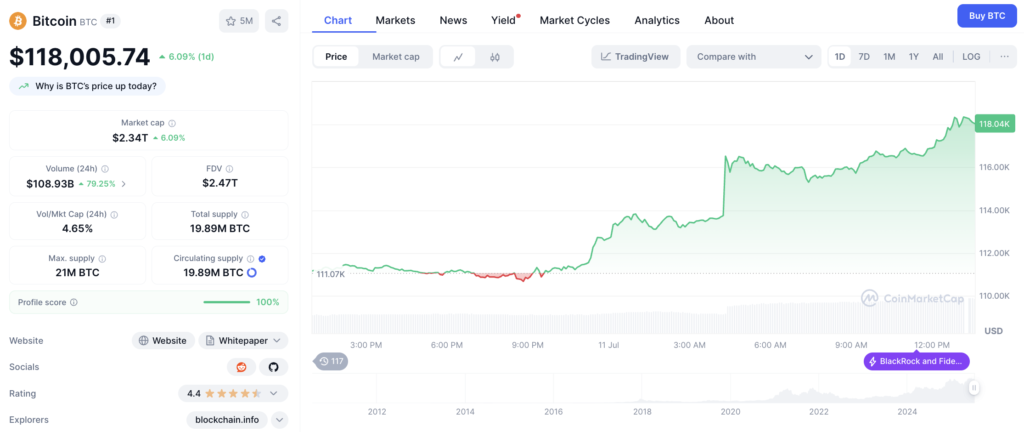Click the 4.65% Vol/Mkt Cap value
Image resolution: width=1024 pixels, height=432 pixels.
pos(78,228)
